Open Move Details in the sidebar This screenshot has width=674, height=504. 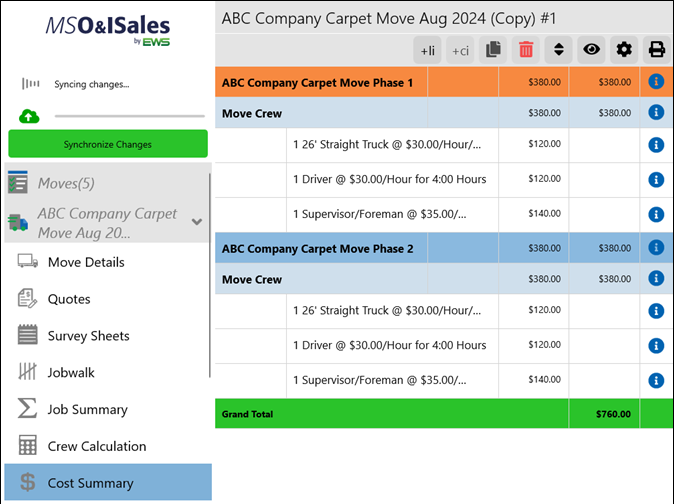86,262
